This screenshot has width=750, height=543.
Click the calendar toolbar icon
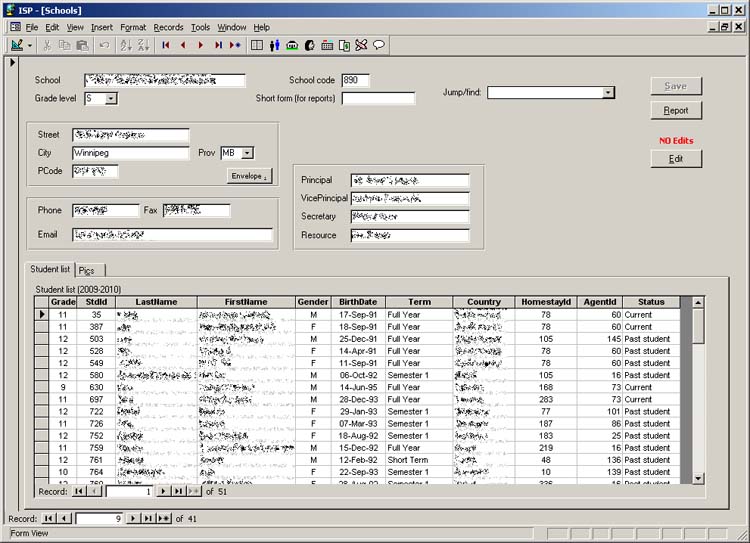pyautogui.click(x=327, y=45)
